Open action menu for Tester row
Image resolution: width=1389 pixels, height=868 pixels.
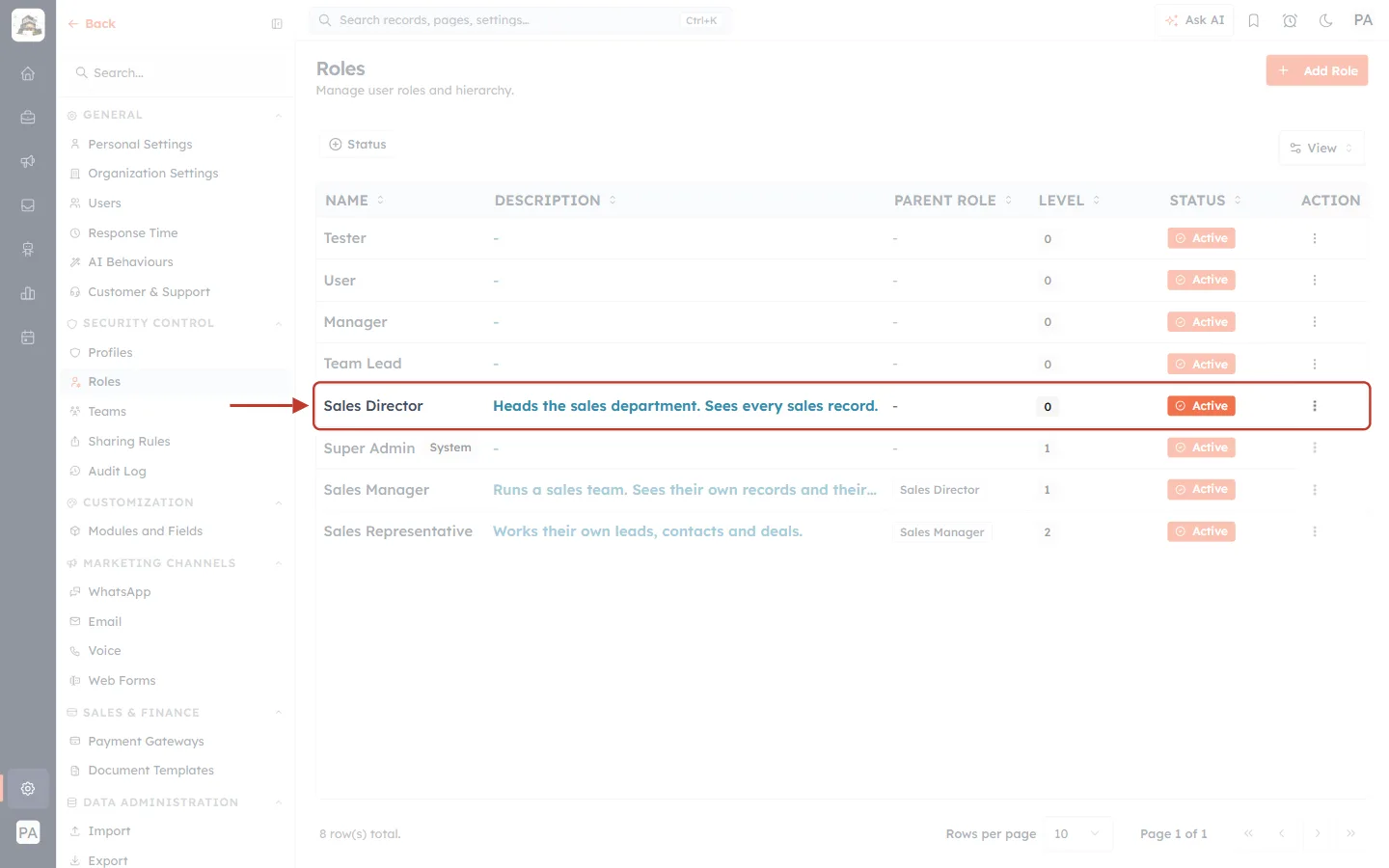click(1315, 238)
